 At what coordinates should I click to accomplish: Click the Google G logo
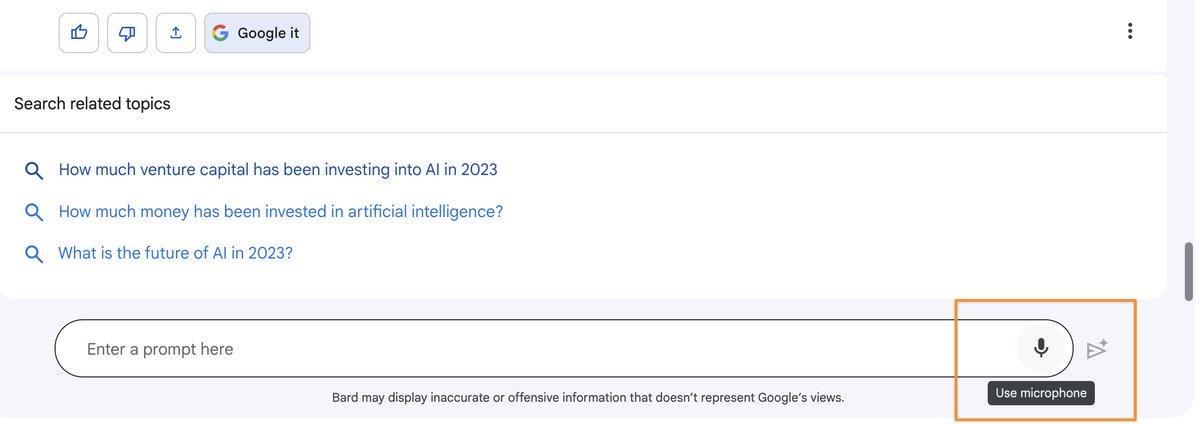[x=221, y=33]
